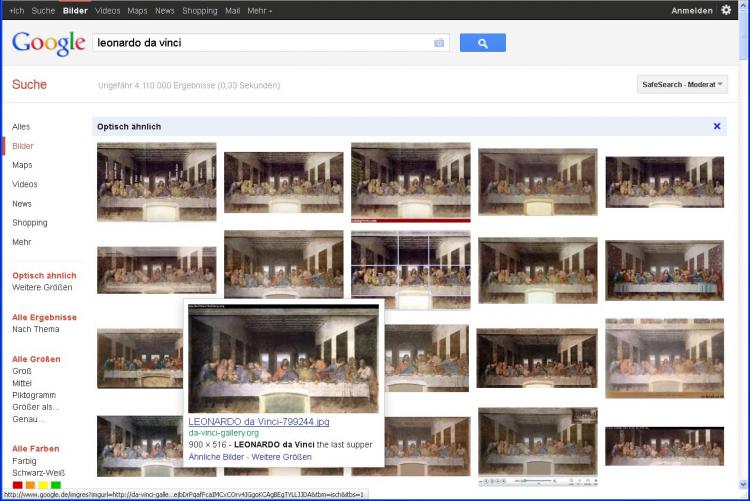Select the Groß size filter
Image resolution: width=750 pixels, height=501 pixels.
click(22, 370)
